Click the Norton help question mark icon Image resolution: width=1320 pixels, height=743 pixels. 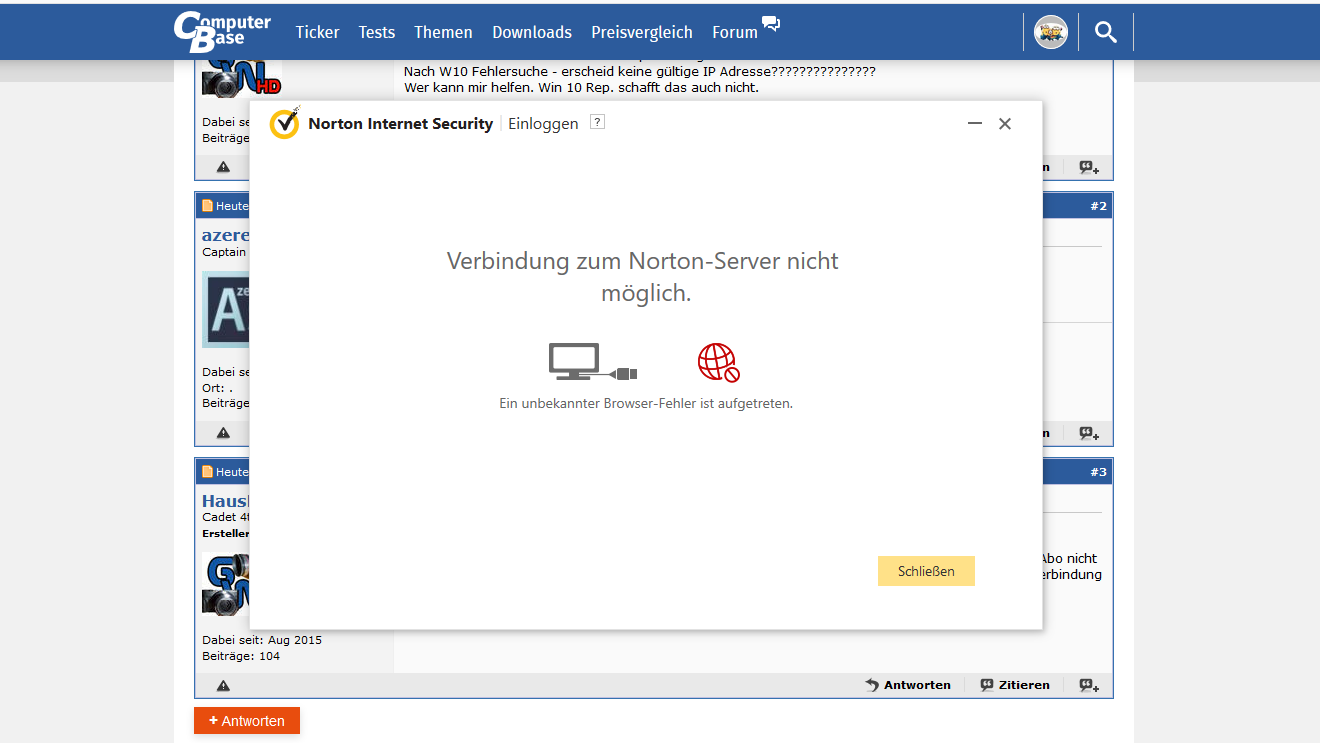pyautogui.click(x=597, y=122)
